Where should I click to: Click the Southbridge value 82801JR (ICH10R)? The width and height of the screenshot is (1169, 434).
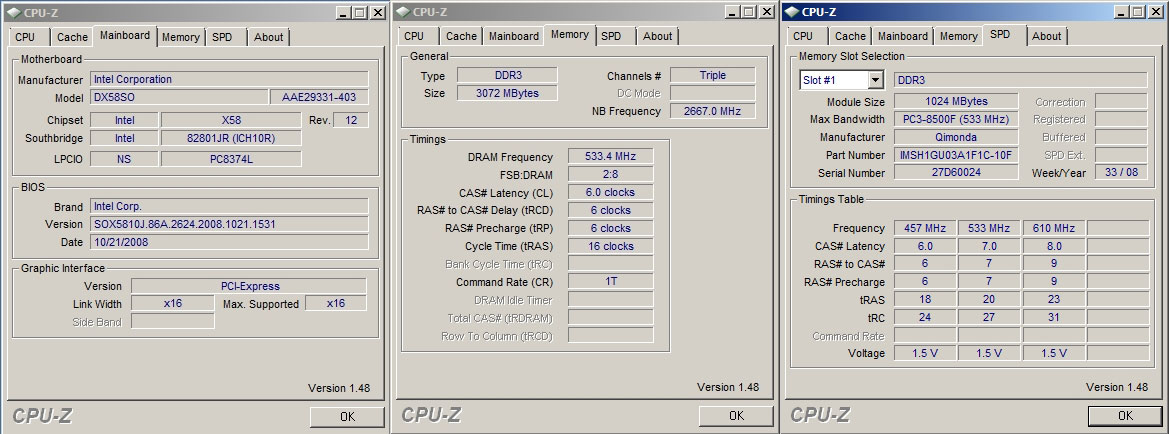click(231, 138)
